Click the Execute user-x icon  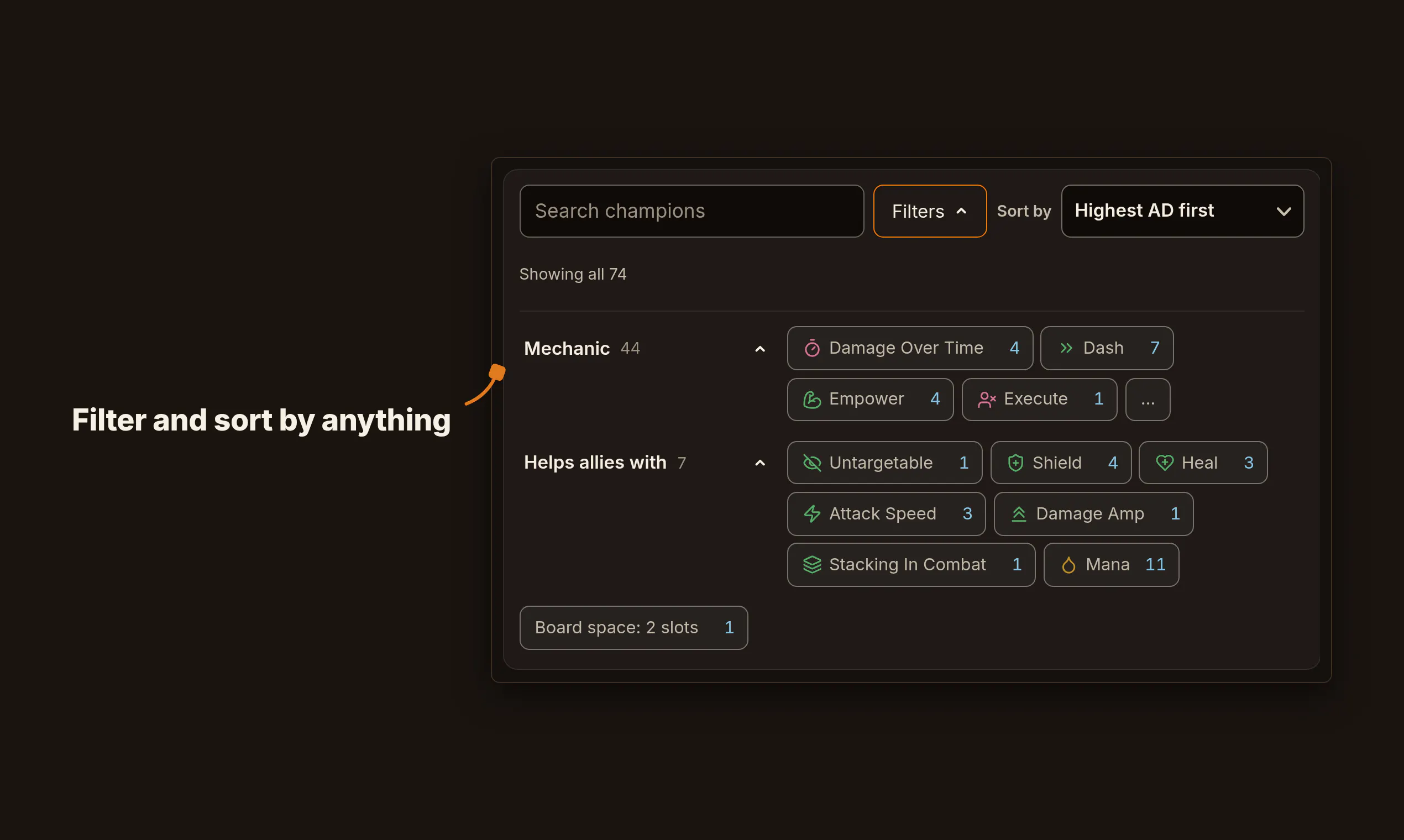tap(987, 400)
